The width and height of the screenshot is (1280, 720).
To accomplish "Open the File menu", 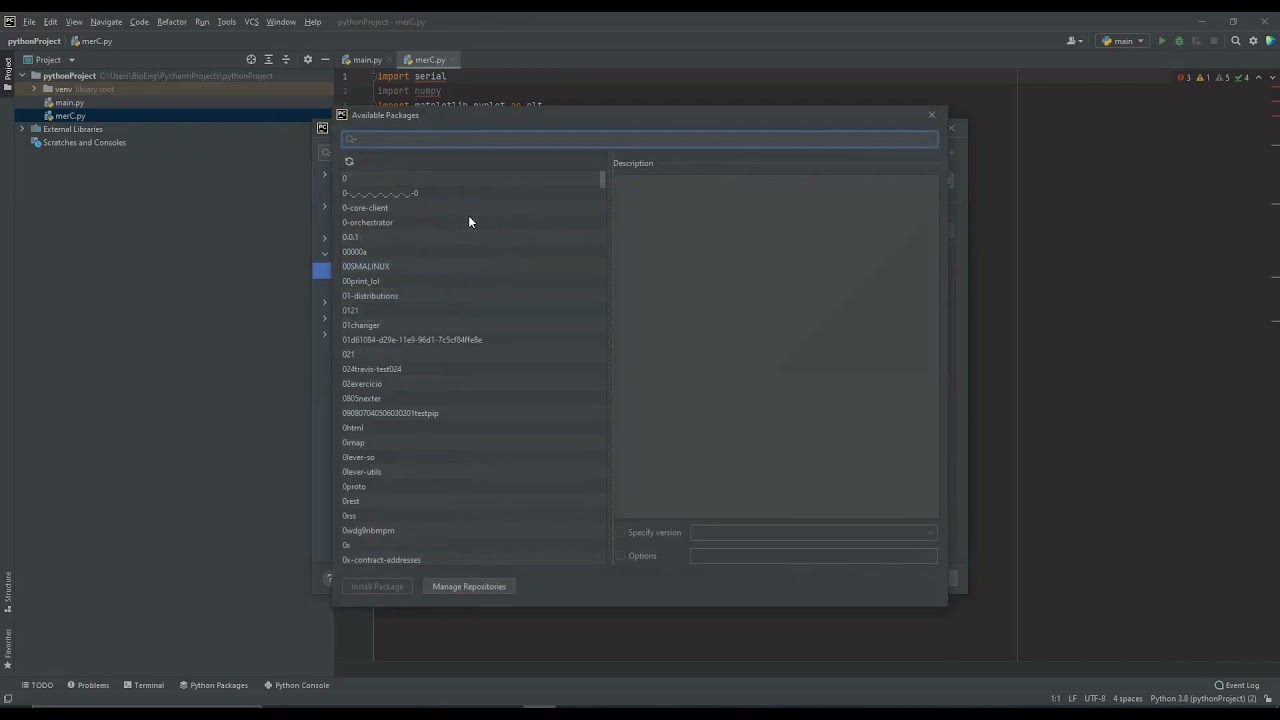I will 29,22.
